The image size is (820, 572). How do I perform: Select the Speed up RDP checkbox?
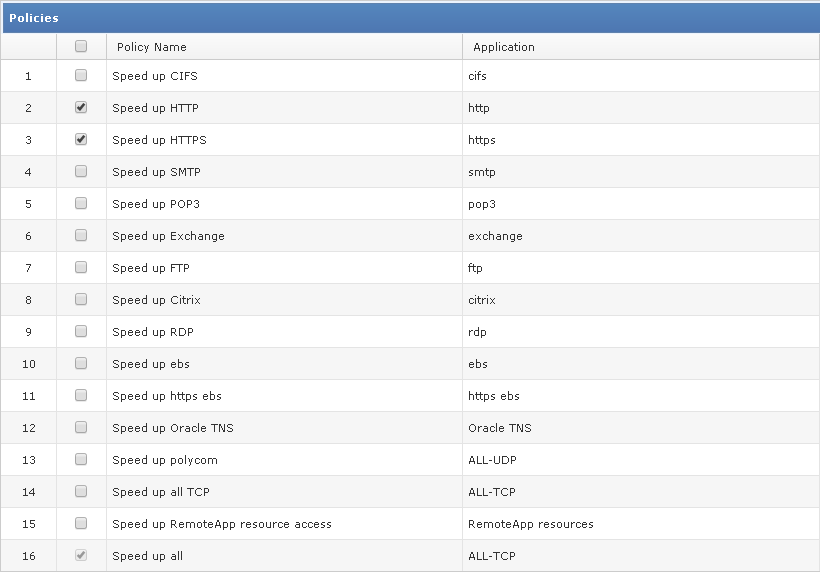(81, 331)
